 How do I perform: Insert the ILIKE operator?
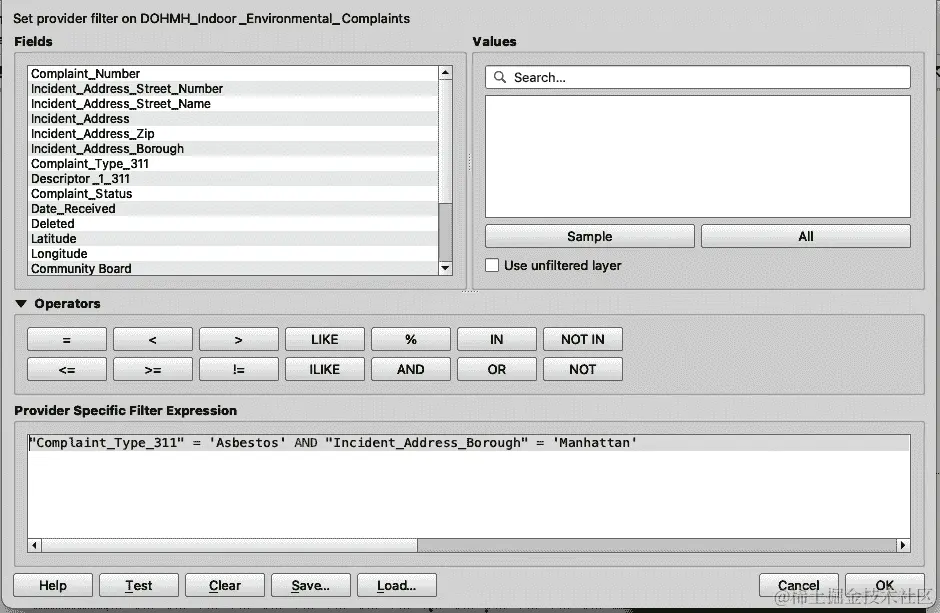point(325,369)
